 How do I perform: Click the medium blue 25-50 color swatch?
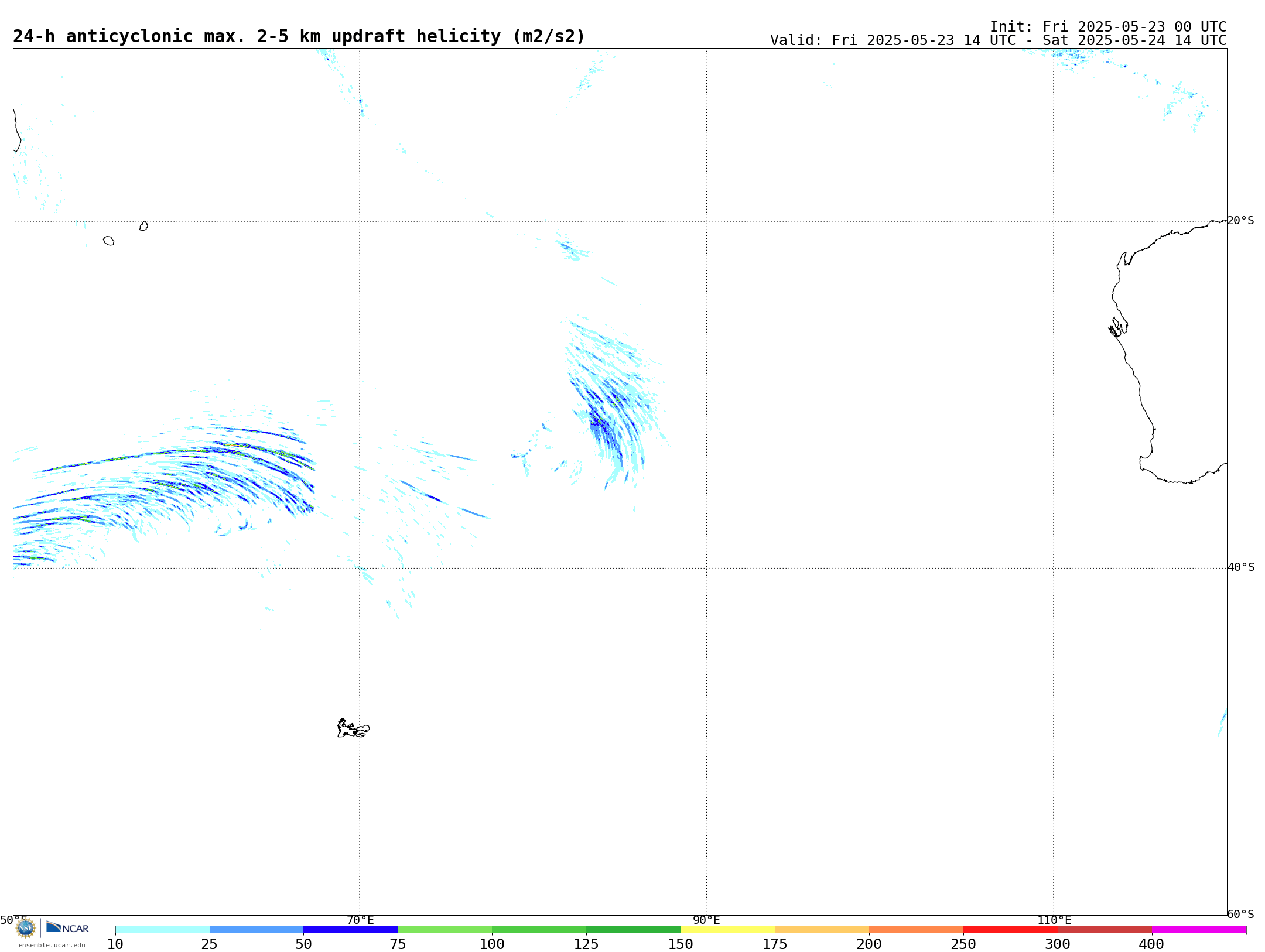[257, 930]
